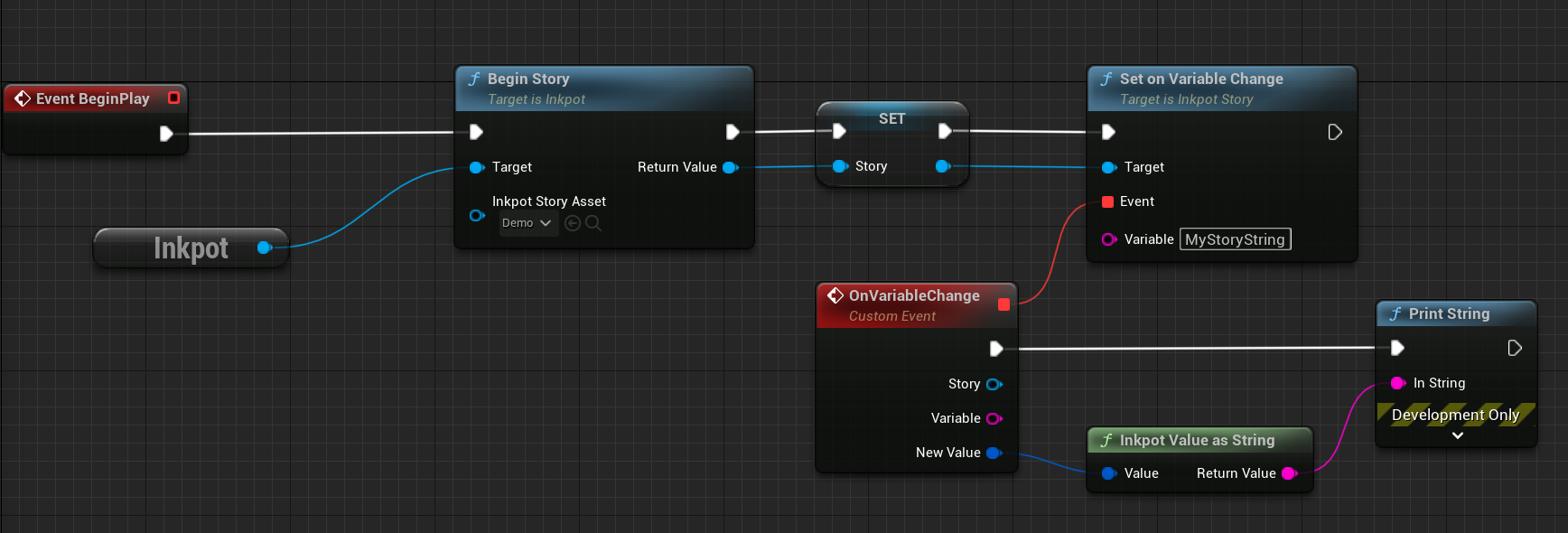Click Event BeginPlay output delegate red pin
1568x533 pixels.
[174, 98]
